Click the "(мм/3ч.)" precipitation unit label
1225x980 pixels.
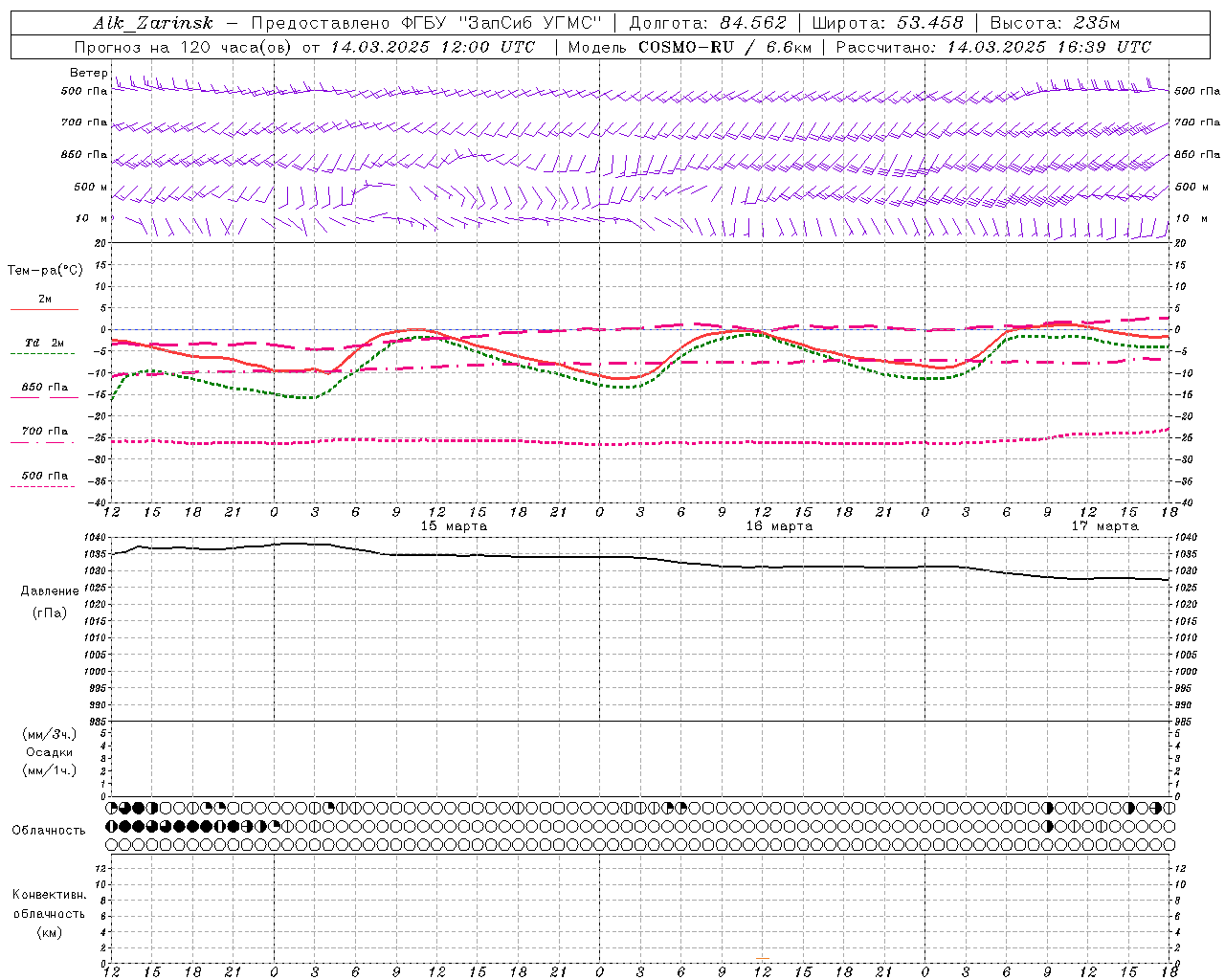tap(50, 734)
